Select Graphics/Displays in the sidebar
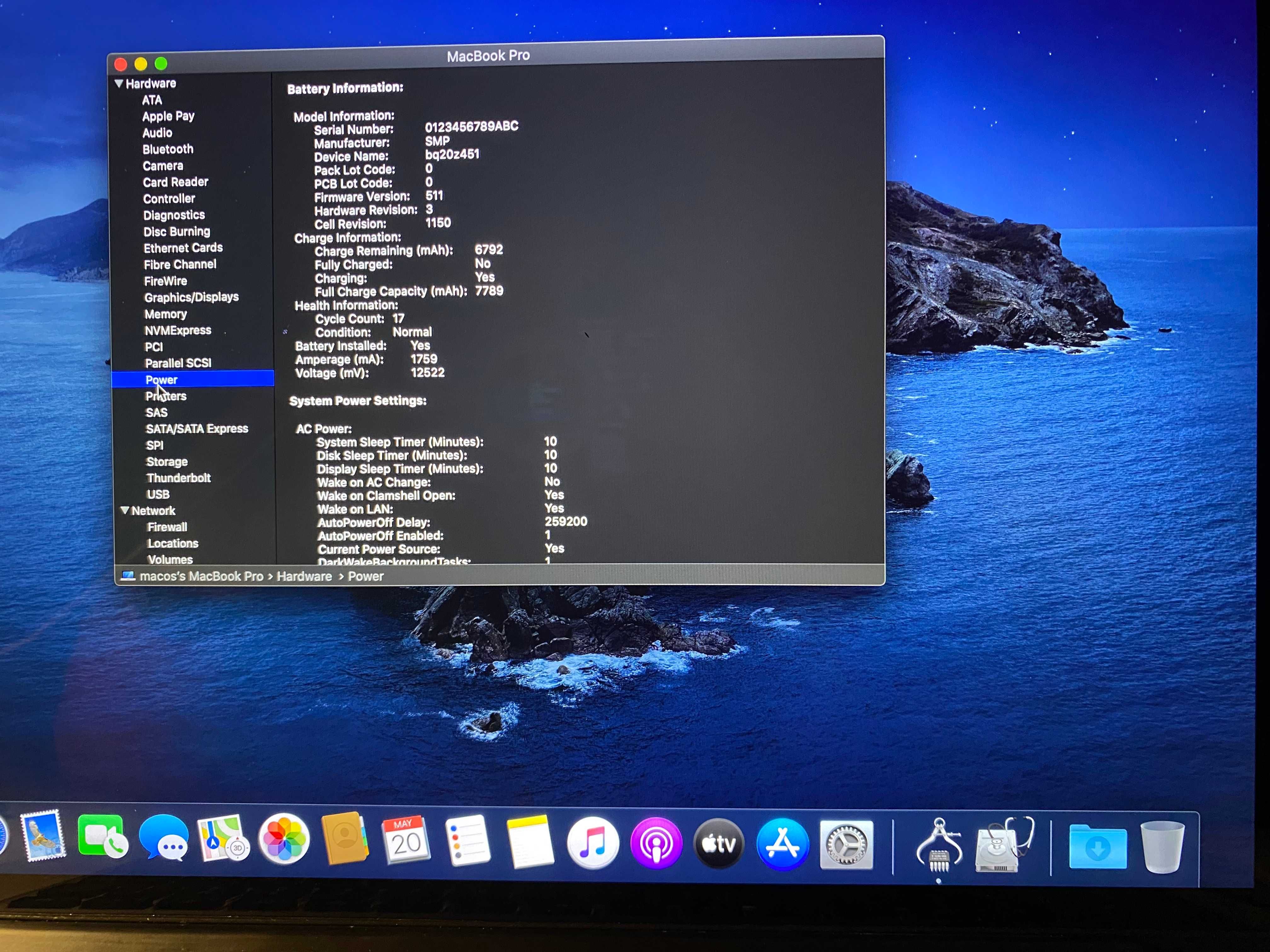 coord(191,297)
